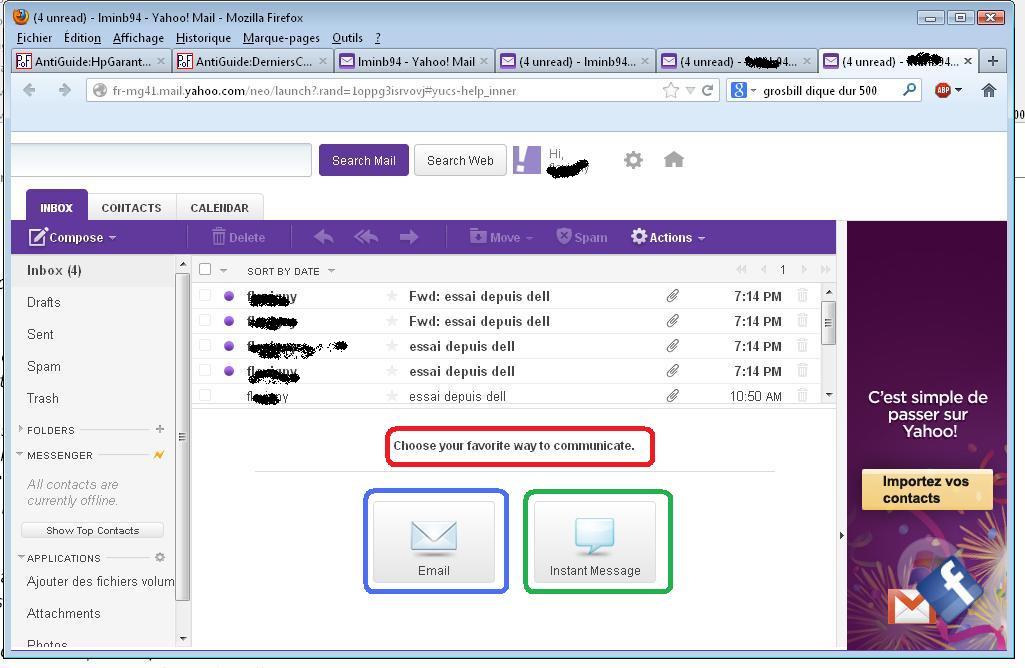Open the Historique menu
The image size is (1025, 668).
tap(203, 38)
